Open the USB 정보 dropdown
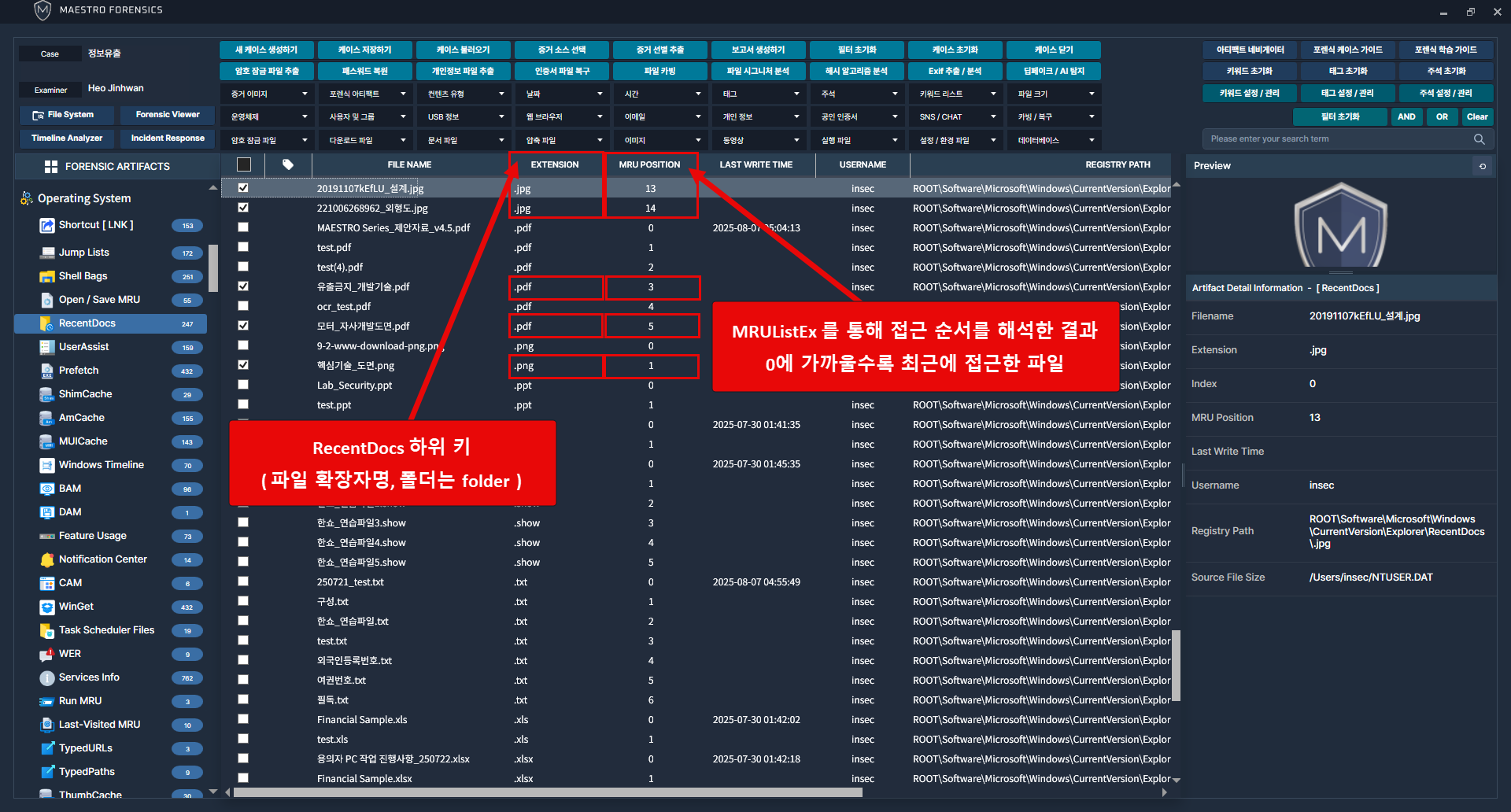1511x812 pixels. 464,117
